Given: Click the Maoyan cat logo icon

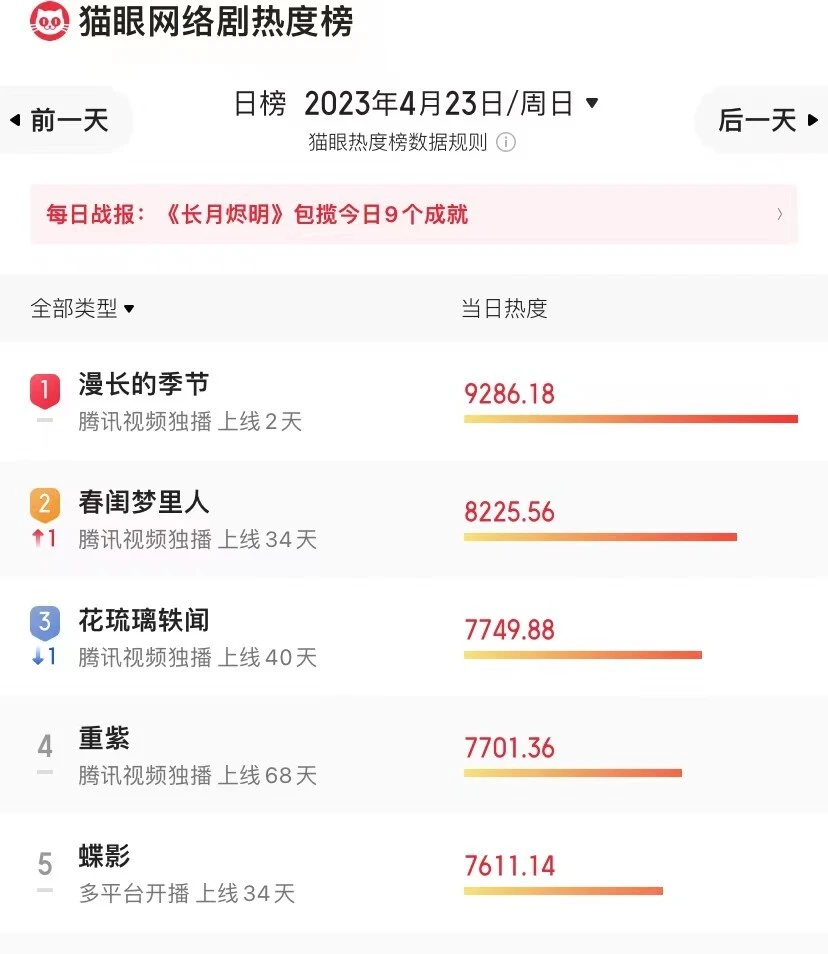Looking at the screenshot, I should [49, 22].
